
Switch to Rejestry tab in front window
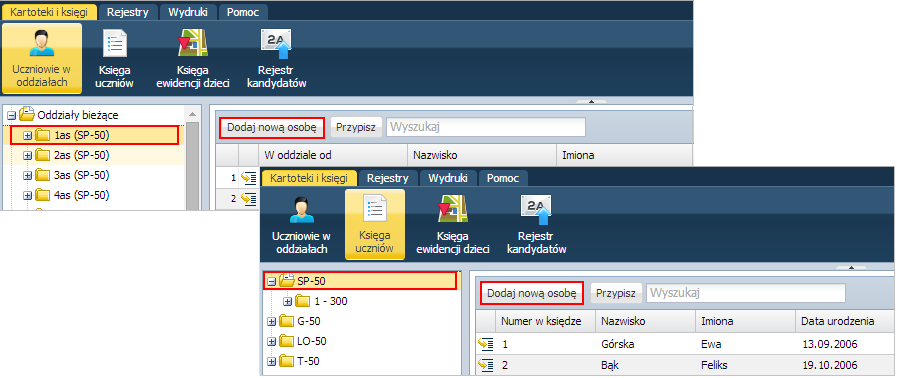click(x=388, y=178)
